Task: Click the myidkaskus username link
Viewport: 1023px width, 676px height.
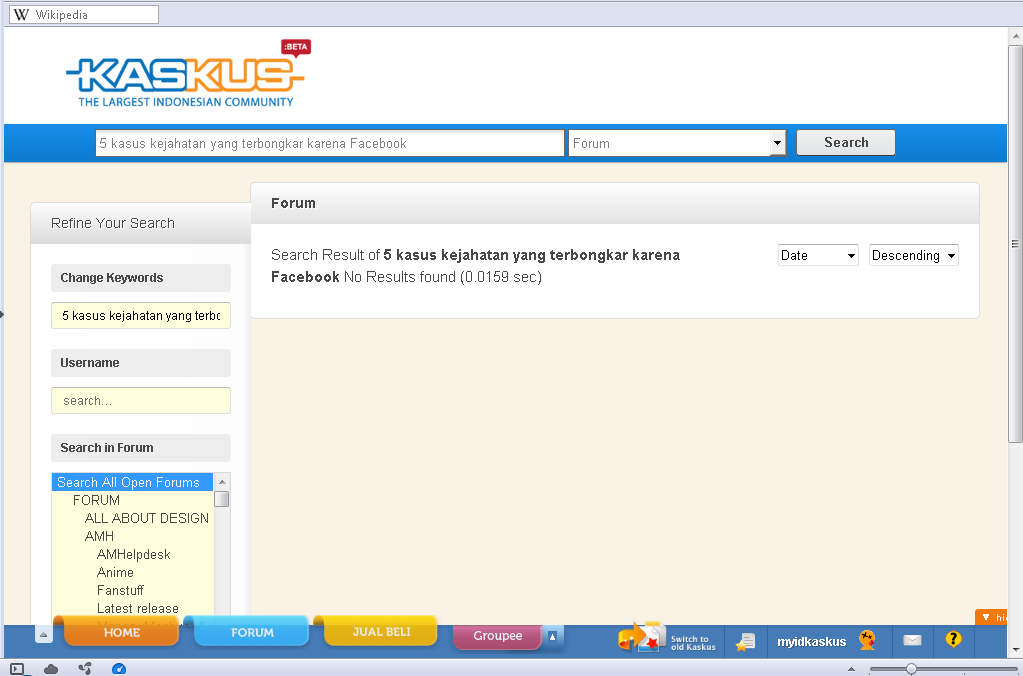Action: click(811, 641)
